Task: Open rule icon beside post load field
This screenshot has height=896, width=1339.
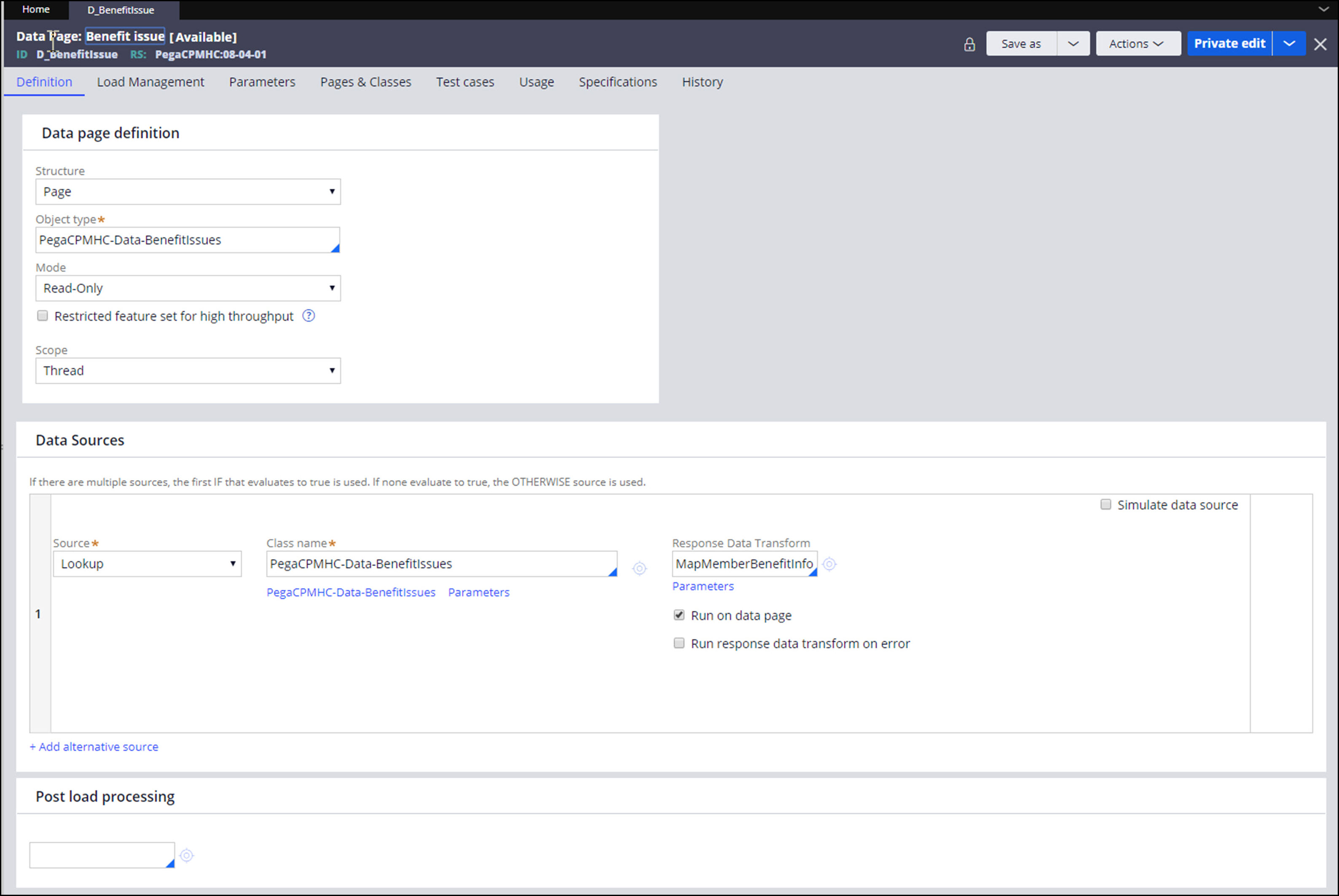Action: [x=186, y=855]
